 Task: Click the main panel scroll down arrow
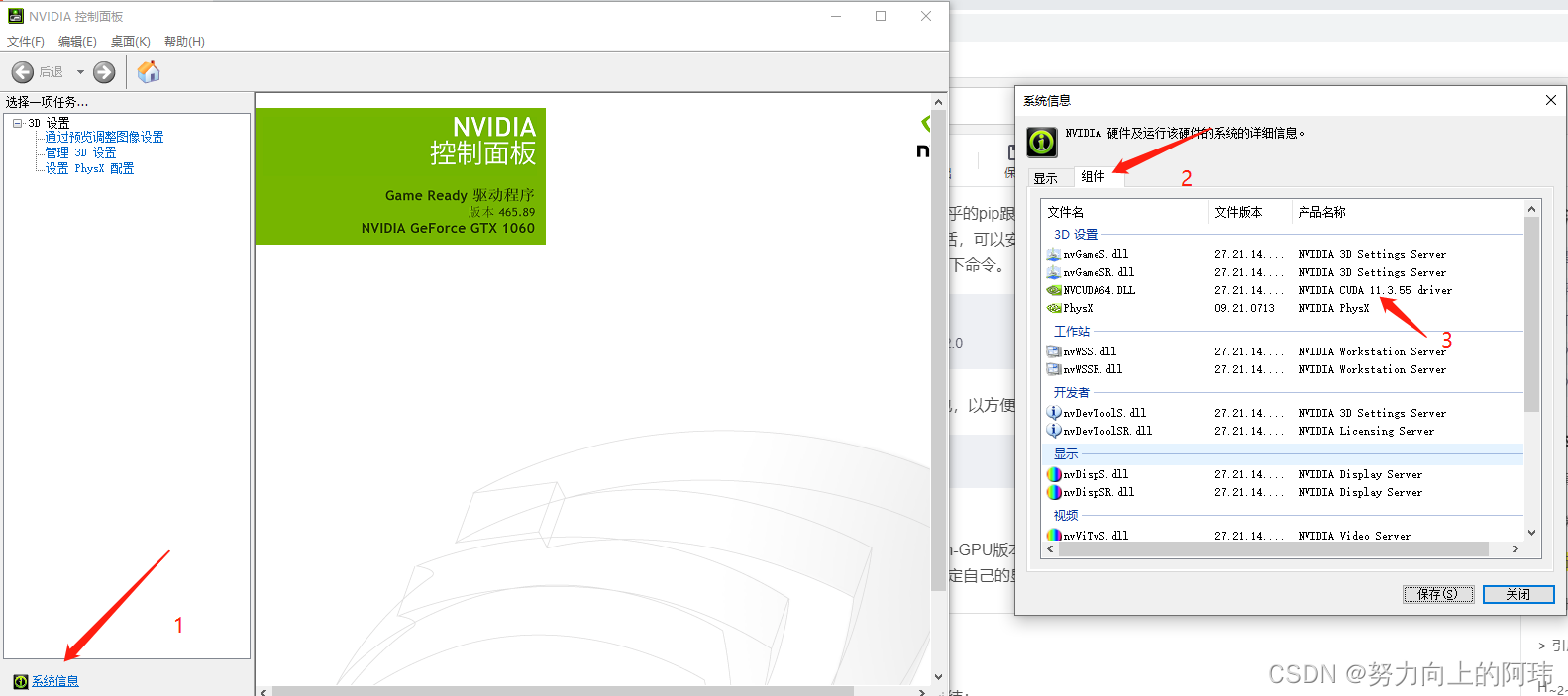tap(939, 677)
